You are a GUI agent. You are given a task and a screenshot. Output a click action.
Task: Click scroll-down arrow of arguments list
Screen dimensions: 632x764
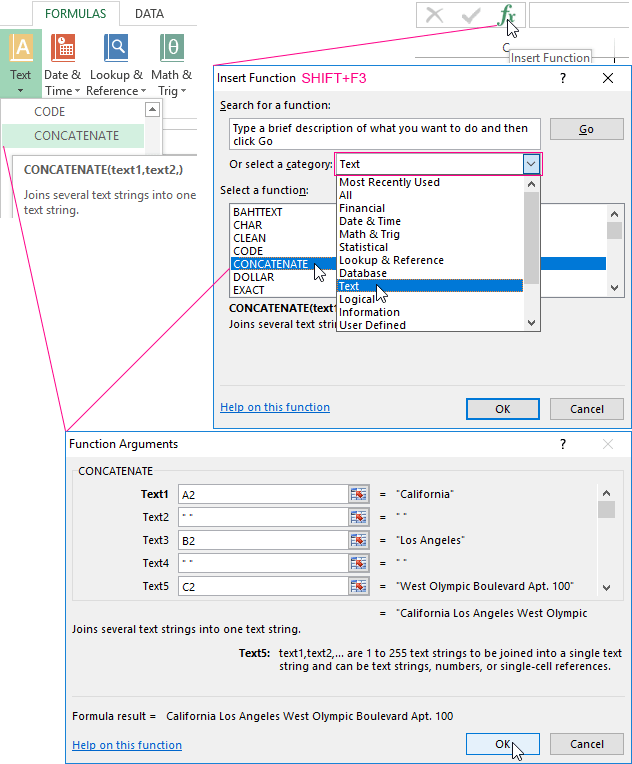(606, 588)
